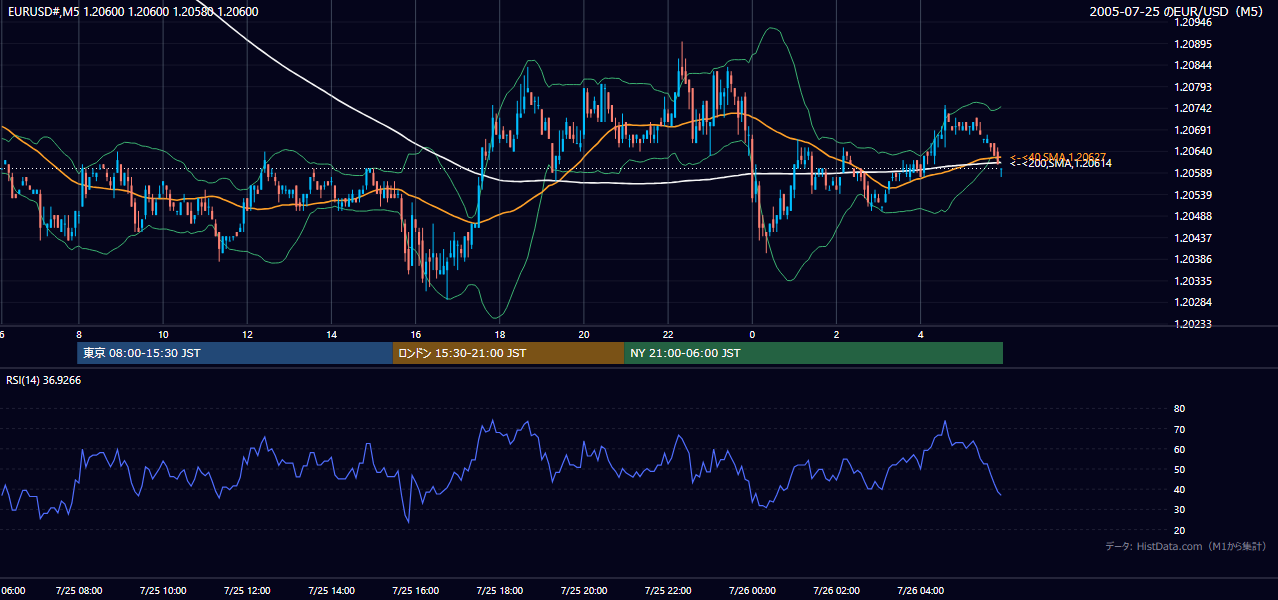Click RSI scale level 80
The height and width of the screenshot is (600, 1278).
[1180, 409]
